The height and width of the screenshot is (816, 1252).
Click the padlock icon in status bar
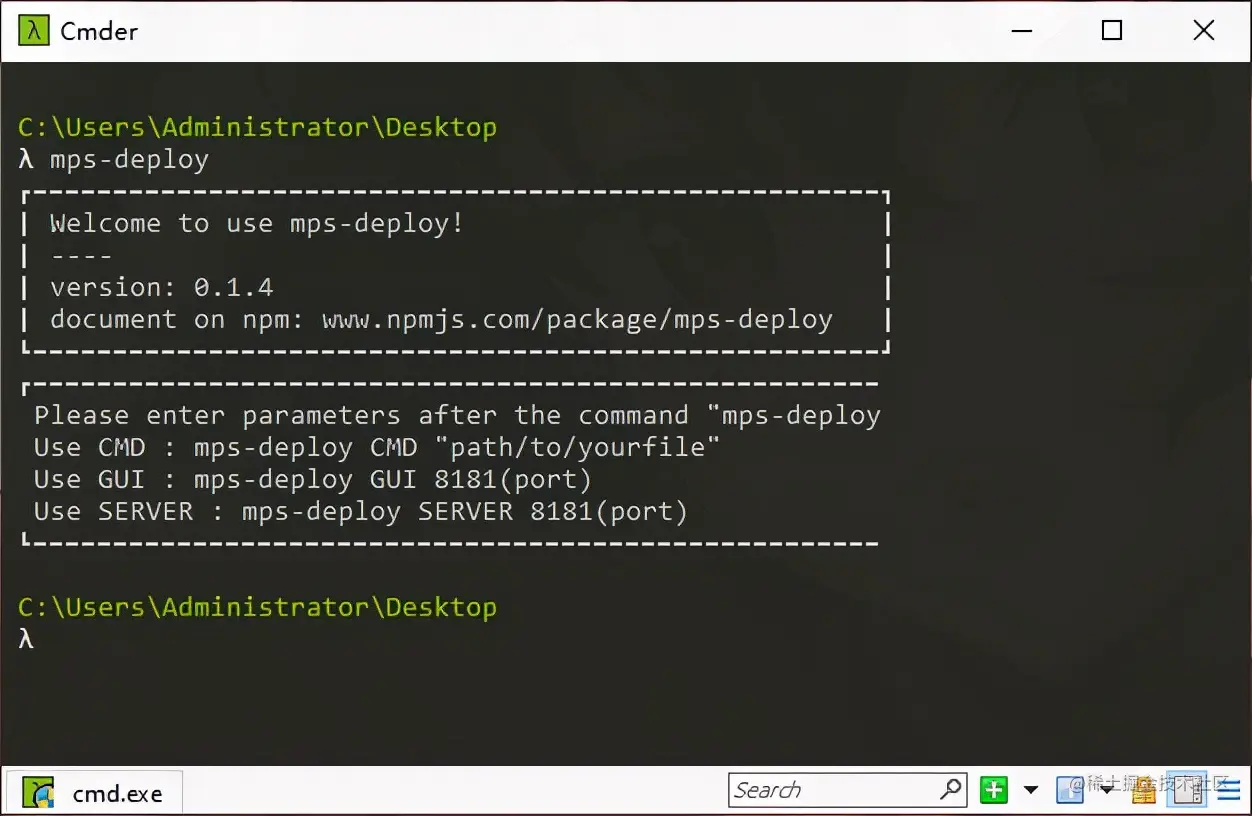pyautogui.click(x=1143, y=790)
